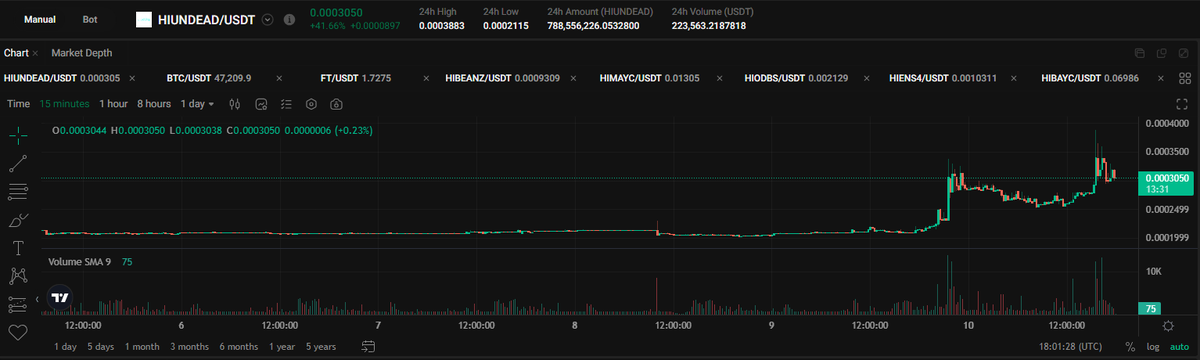The image size is (1200, 360).
Task: Set interval to 15 minutes
Action: pyautogui.click(x=65, y=104)
